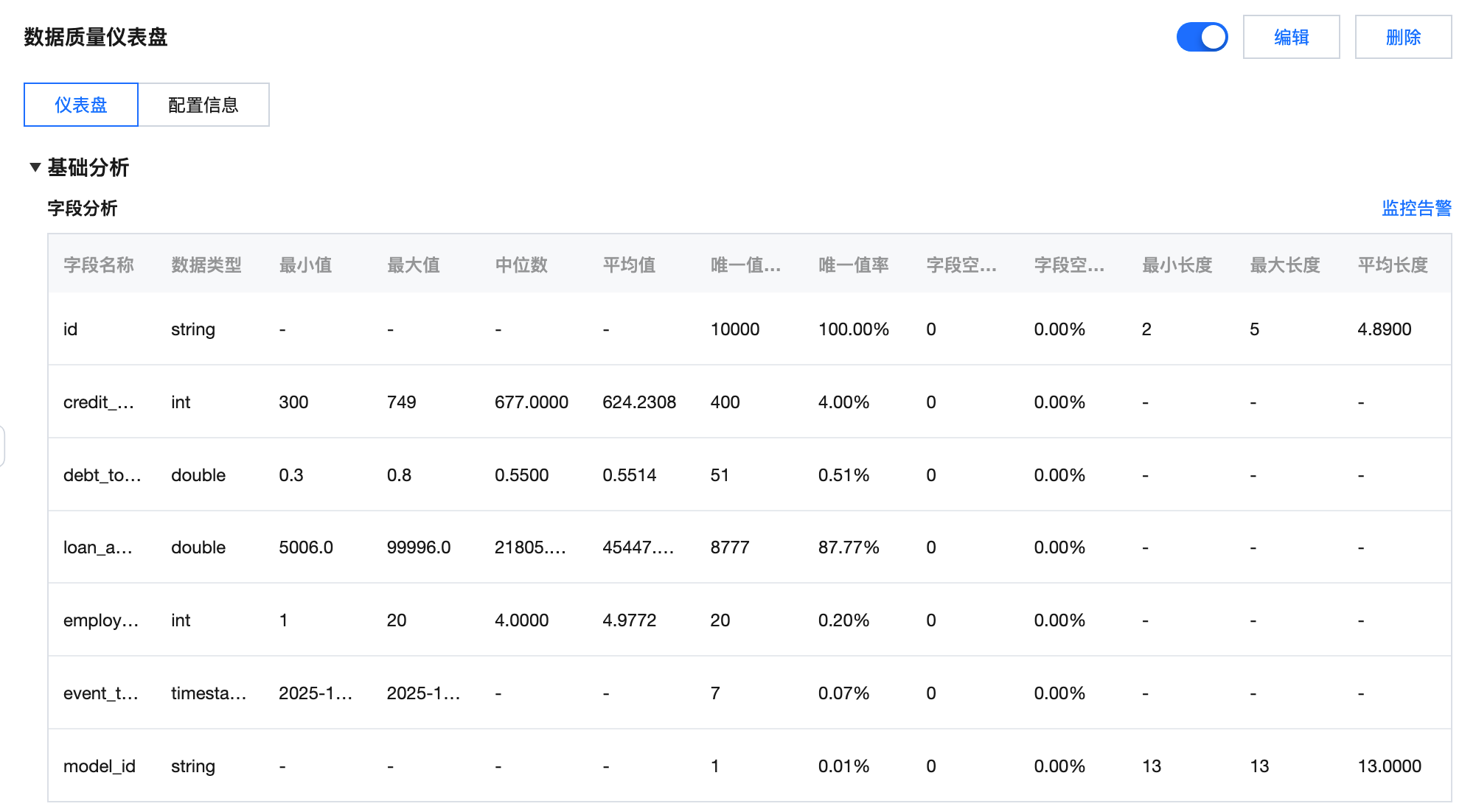This screenshot has width=1476, height=812.
Task: Select the model_id field row
Action: pos(100,766)
